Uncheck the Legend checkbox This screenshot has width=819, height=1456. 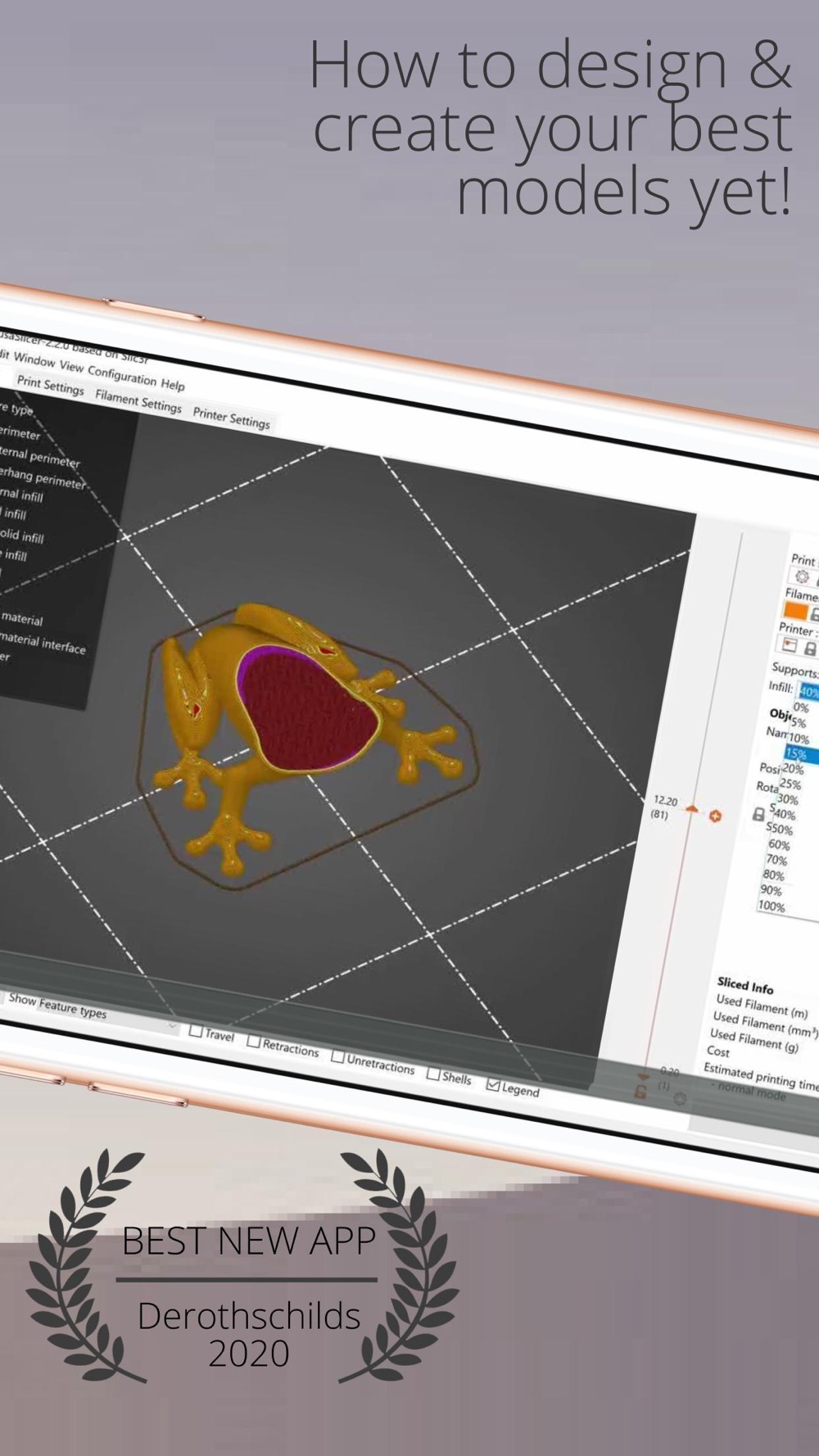click(493, 1085)
